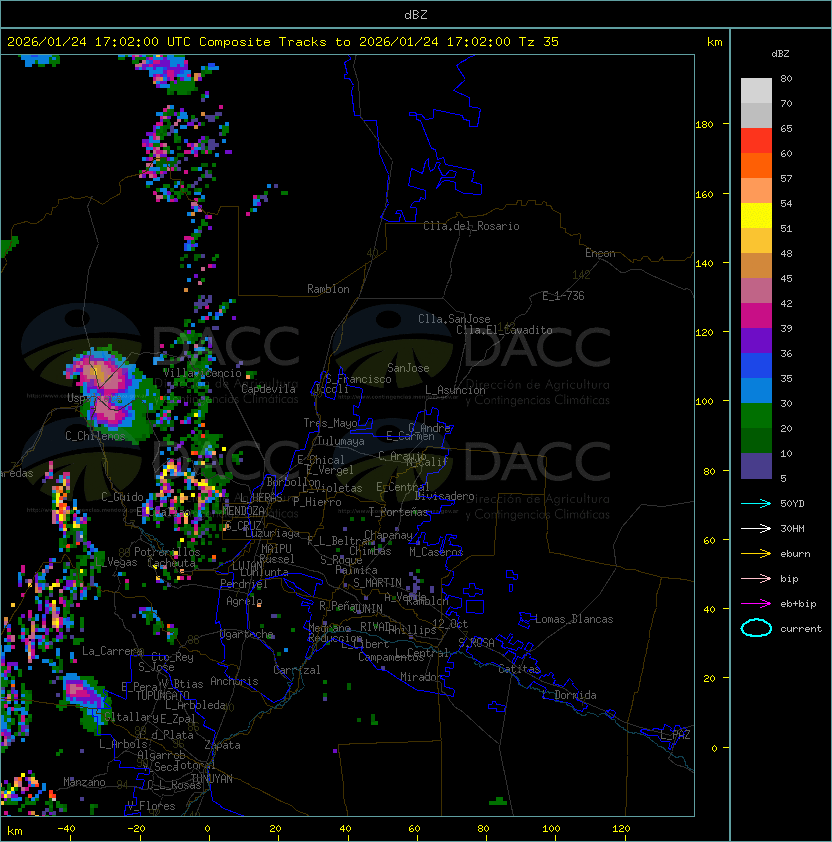Click the MENDOZA city label
This screenshot has width=832, height=842.
click(x=243, y=511)
